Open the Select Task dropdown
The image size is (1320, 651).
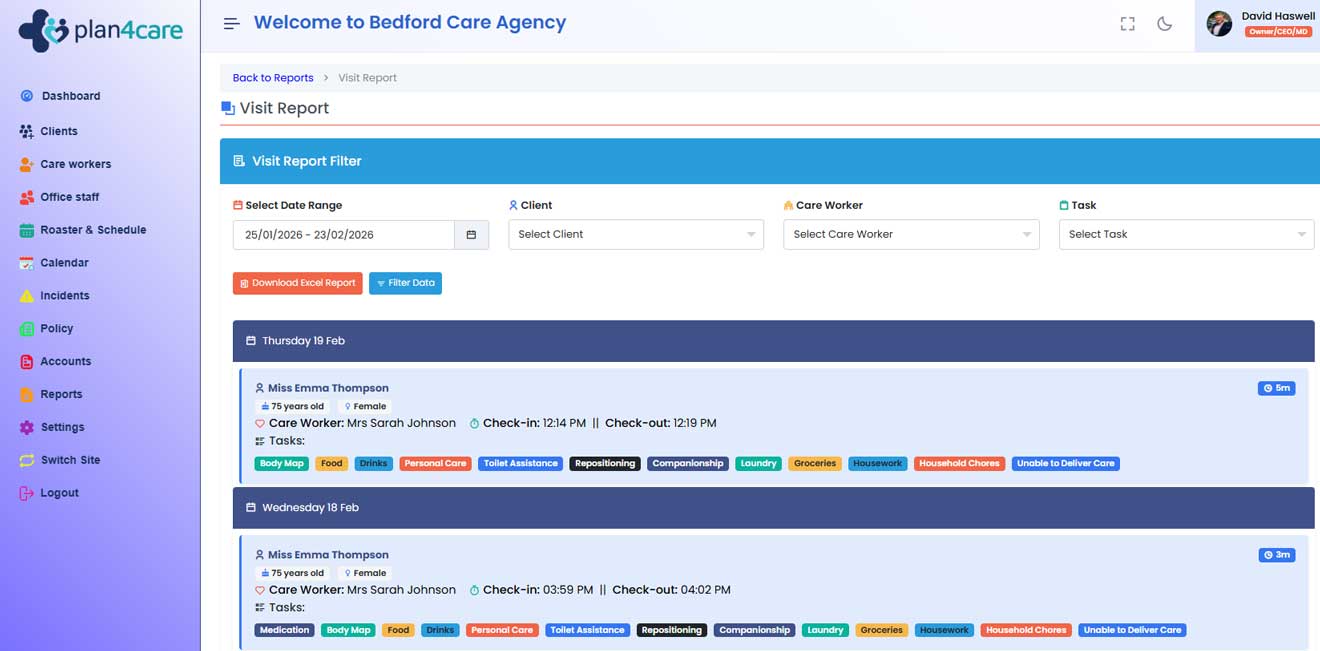click(x=1186, y=235)
